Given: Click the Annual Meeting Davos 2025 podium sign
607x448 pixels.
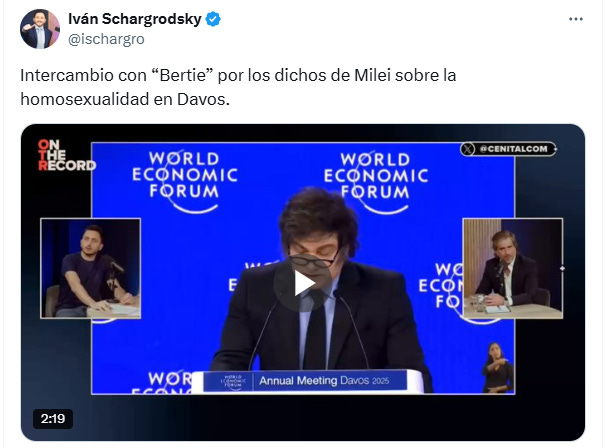Looking at the screenshot, I should pyautogui.click(x=305, y=381).
